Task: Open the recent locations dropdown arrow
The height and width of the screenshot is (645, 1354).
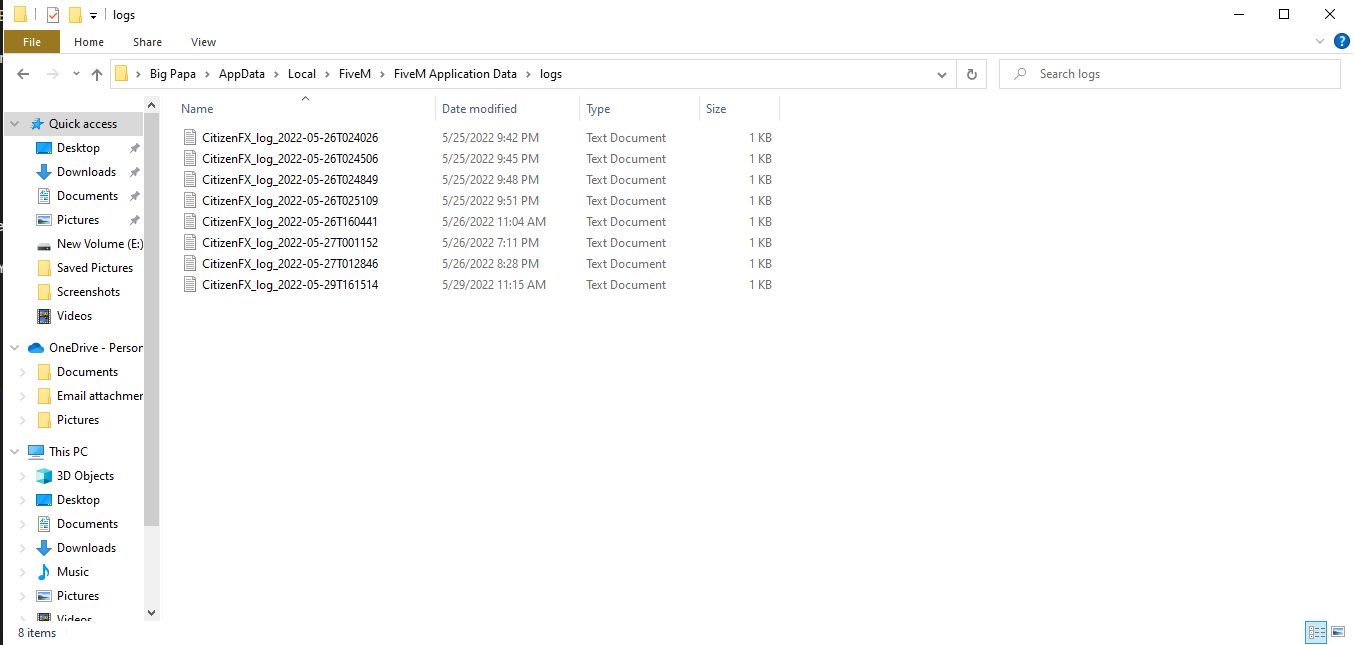Action: 76,75
